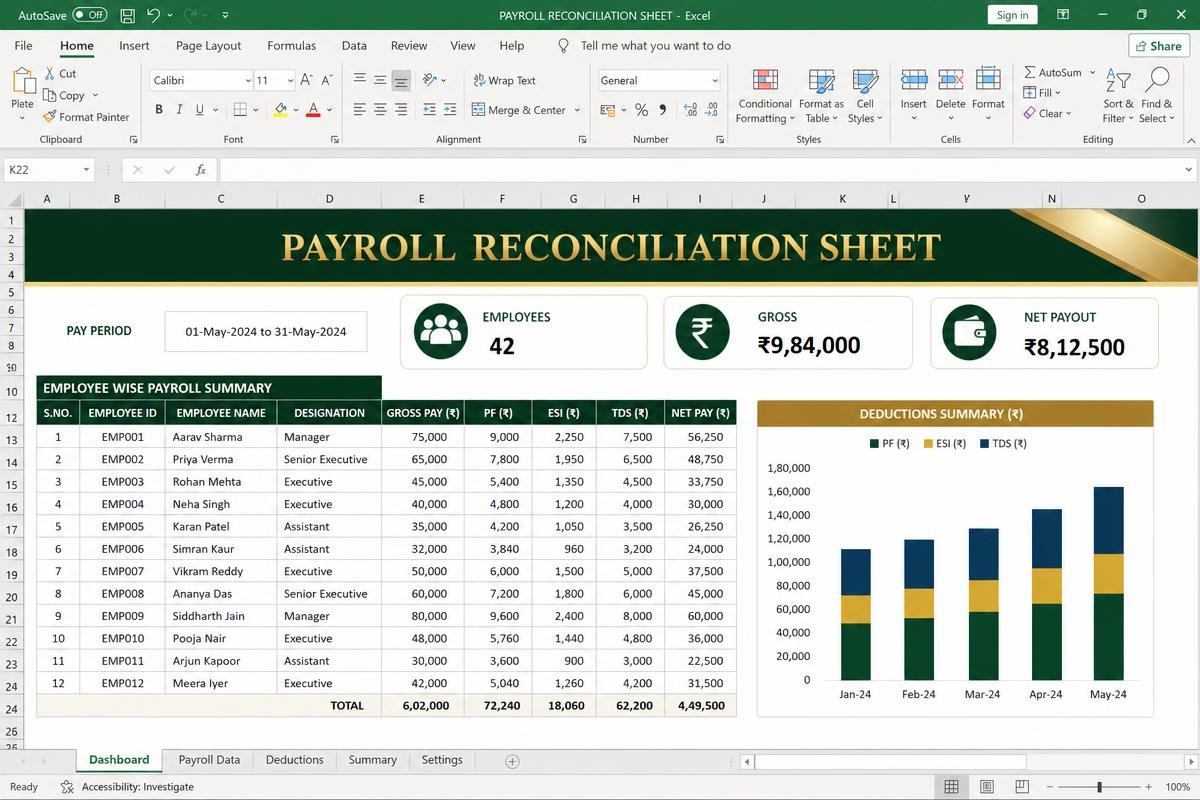Increase indent
The image size is (1200, 800).
click(452, 110)
